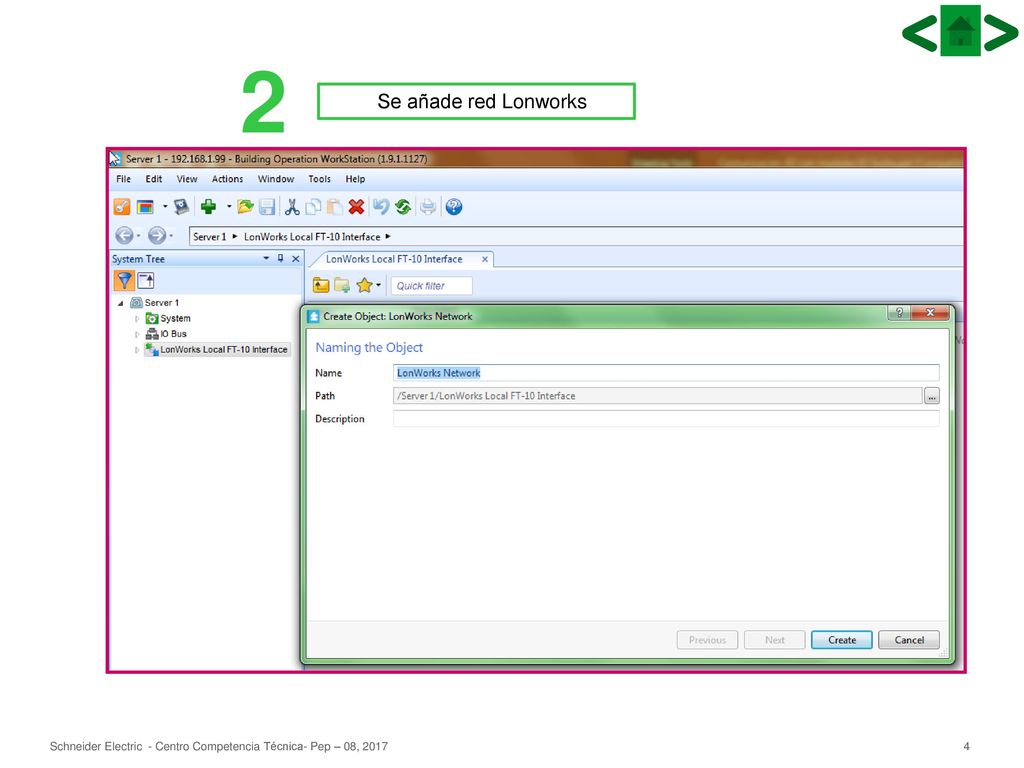1024x768 pixels.
Task: Expand the System tree node
Action: click(136, 319)
